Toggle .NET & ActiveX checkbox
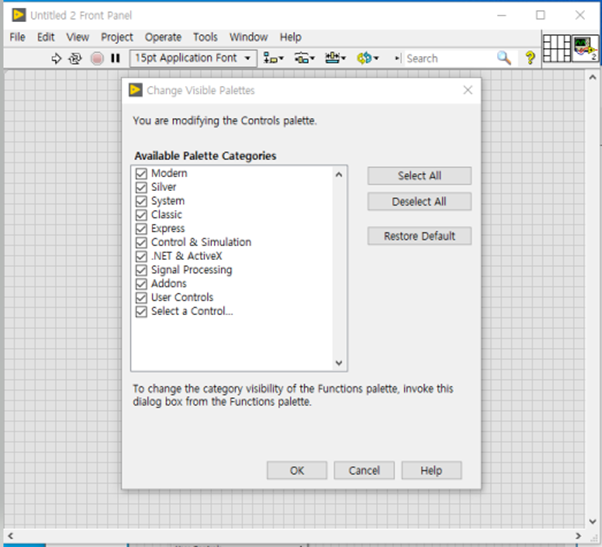This screenshot has height=547, width=602. coord(141,256)
